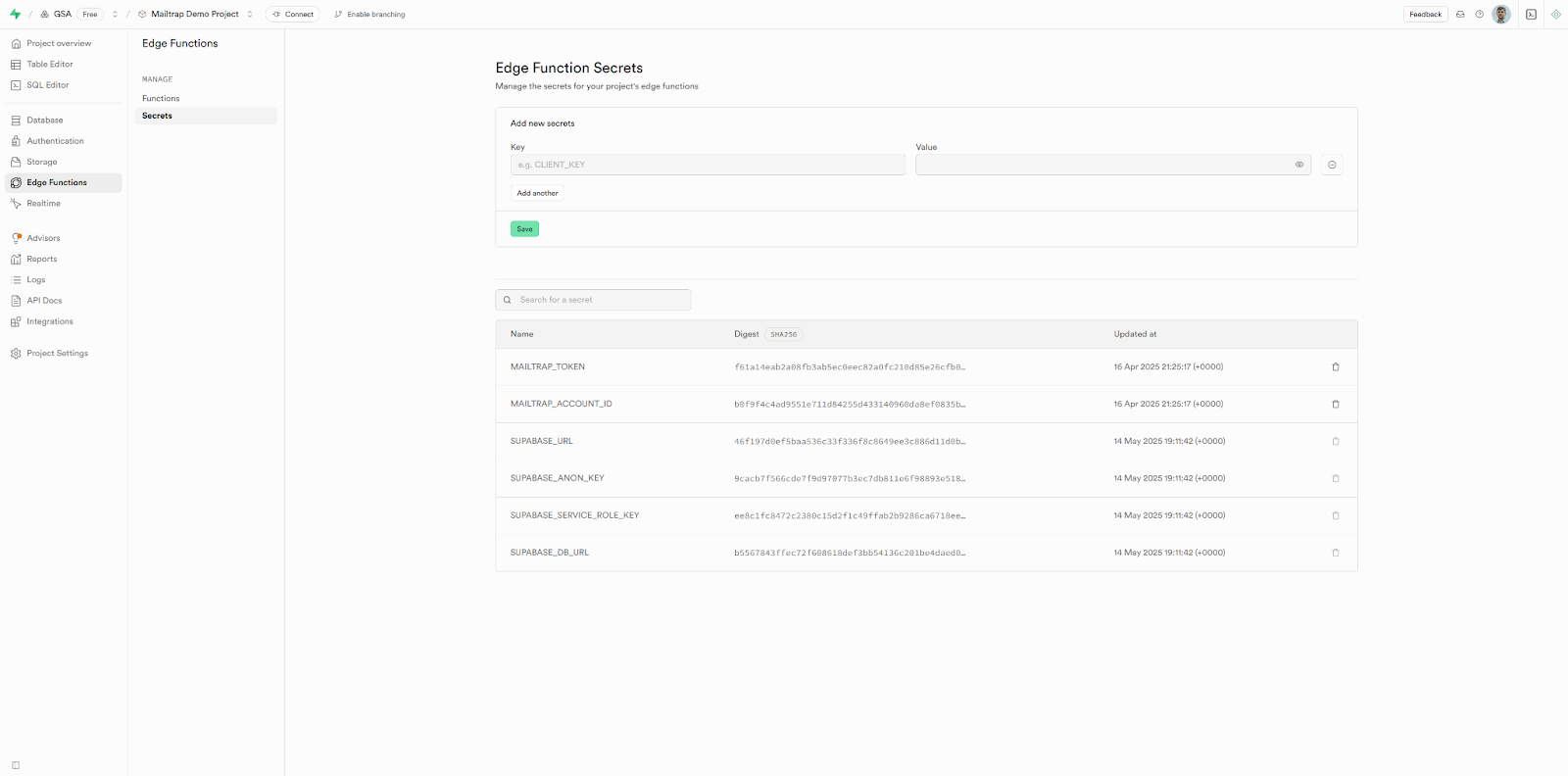Open Authentication section
The width and height of the screenshot is (1568, 776).
coord(55,141)
